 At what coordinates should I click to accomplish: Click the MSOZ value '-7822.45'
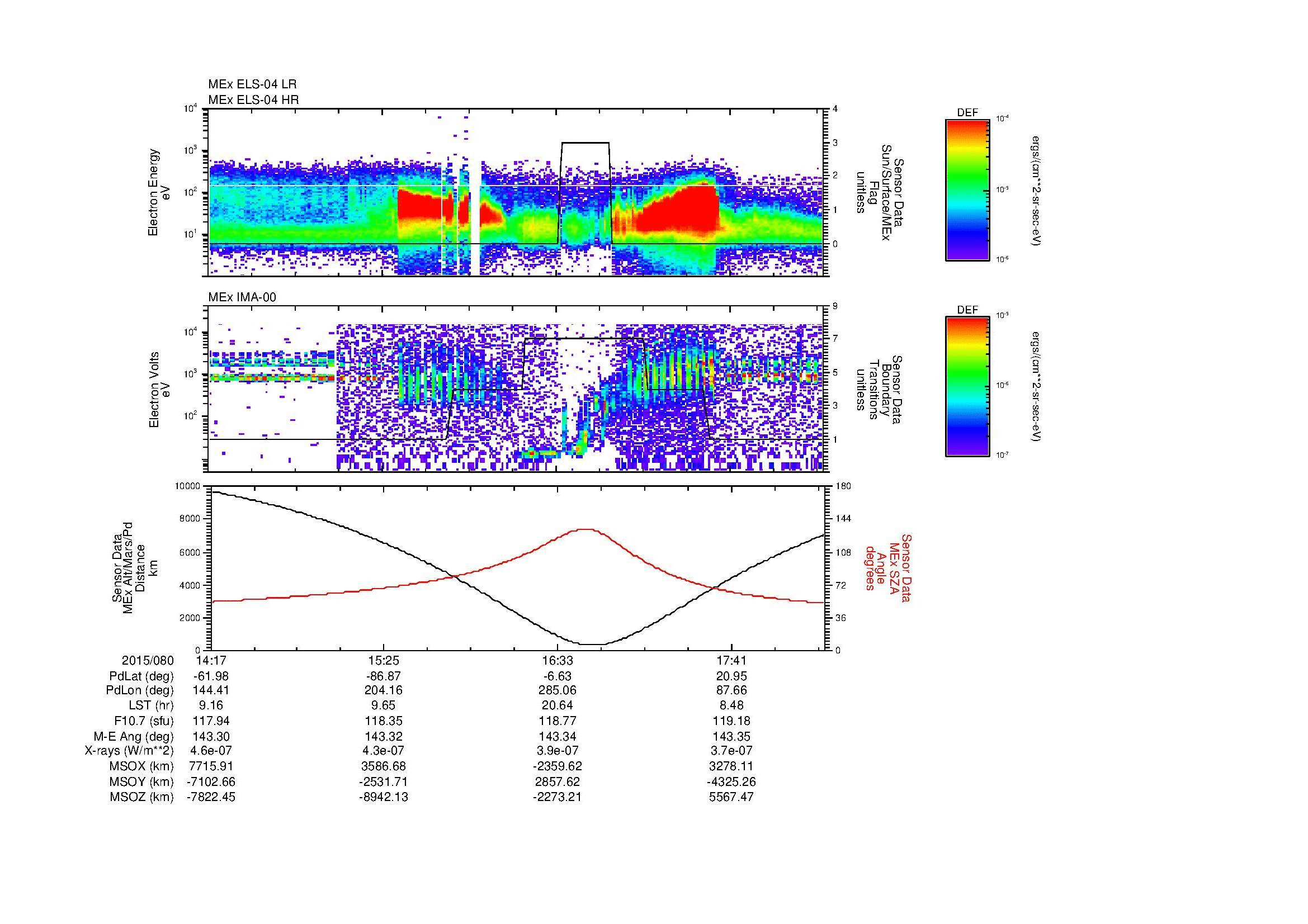click(211, 797)
